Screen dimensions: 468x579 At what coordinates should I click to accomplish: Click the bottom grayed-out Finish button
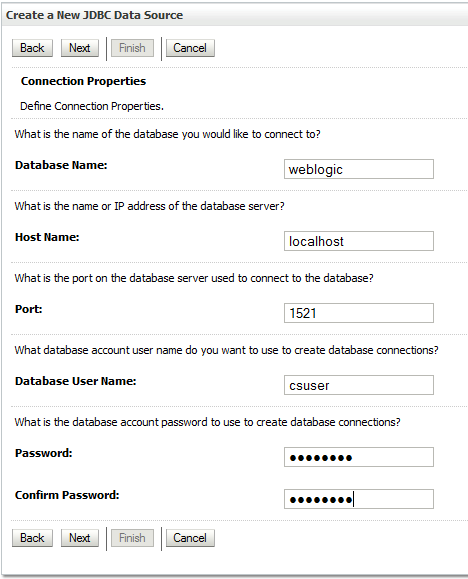click(132, 538)
